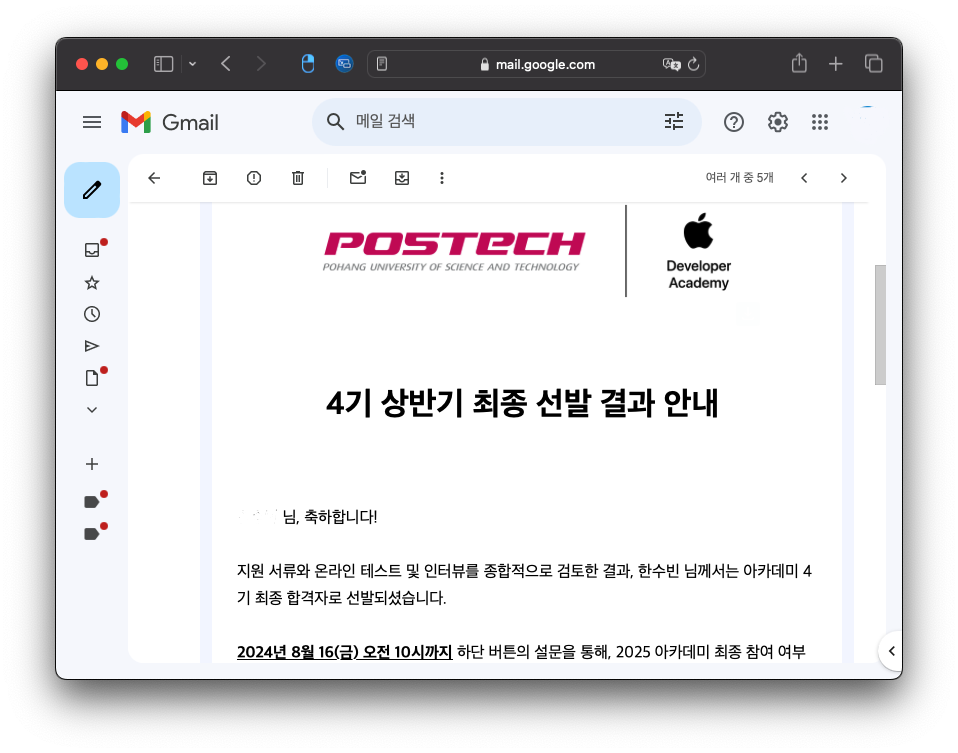
Task: Reload the page
Action: (x=693, y=64)
